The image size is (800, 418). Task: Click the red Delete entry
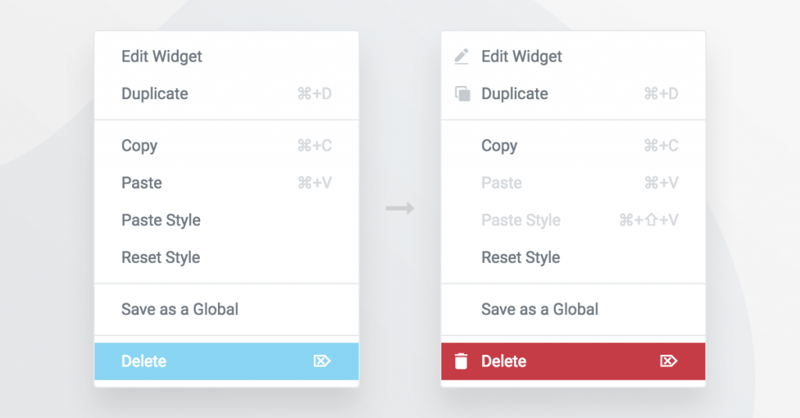coord(573,361)
